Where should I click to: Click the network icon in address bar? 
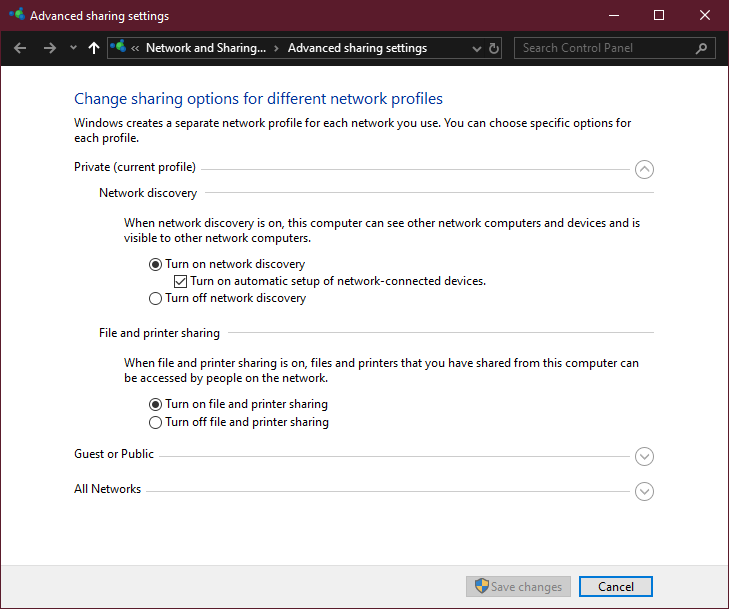coord(119,48)
